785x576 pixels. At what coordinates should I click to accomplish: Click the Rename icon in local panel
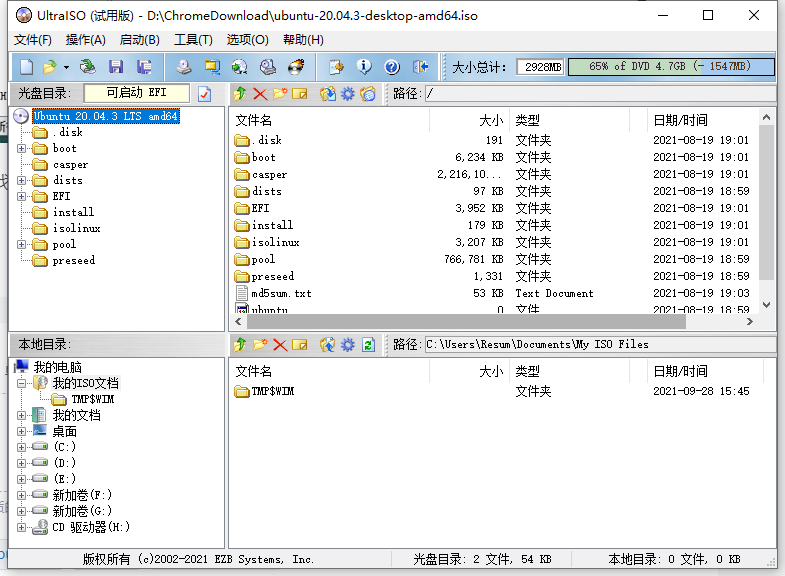[299, 344]
